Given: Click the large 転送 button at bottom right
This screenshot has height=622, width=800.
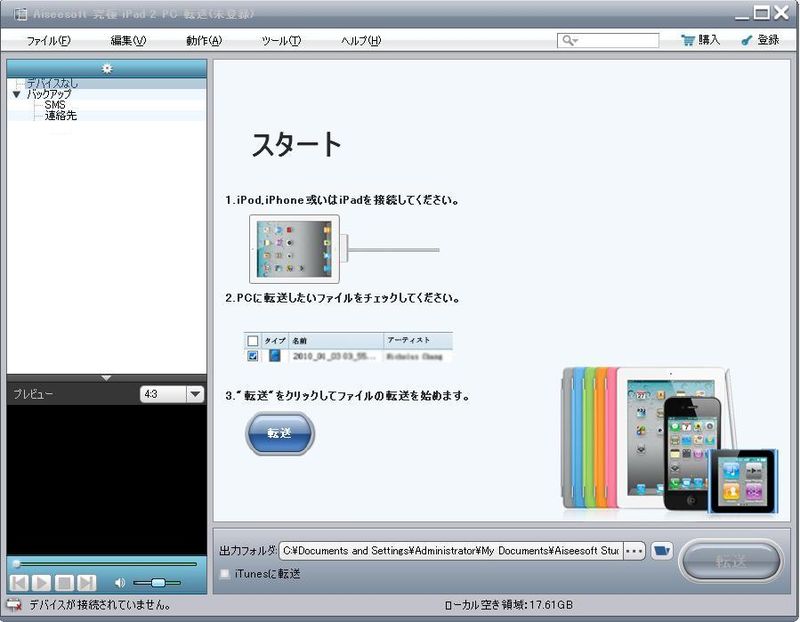Looking at the screenshot, I should click(x=731, y=561).
